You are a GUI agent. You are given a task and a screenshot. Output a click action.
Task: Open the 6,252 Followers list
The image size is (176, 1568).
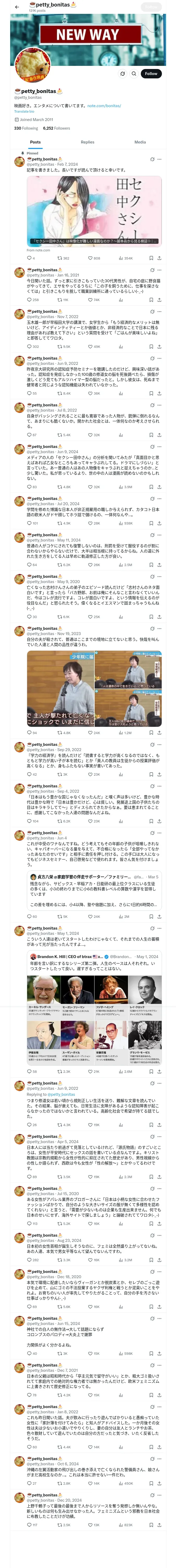tap(56, 128)
